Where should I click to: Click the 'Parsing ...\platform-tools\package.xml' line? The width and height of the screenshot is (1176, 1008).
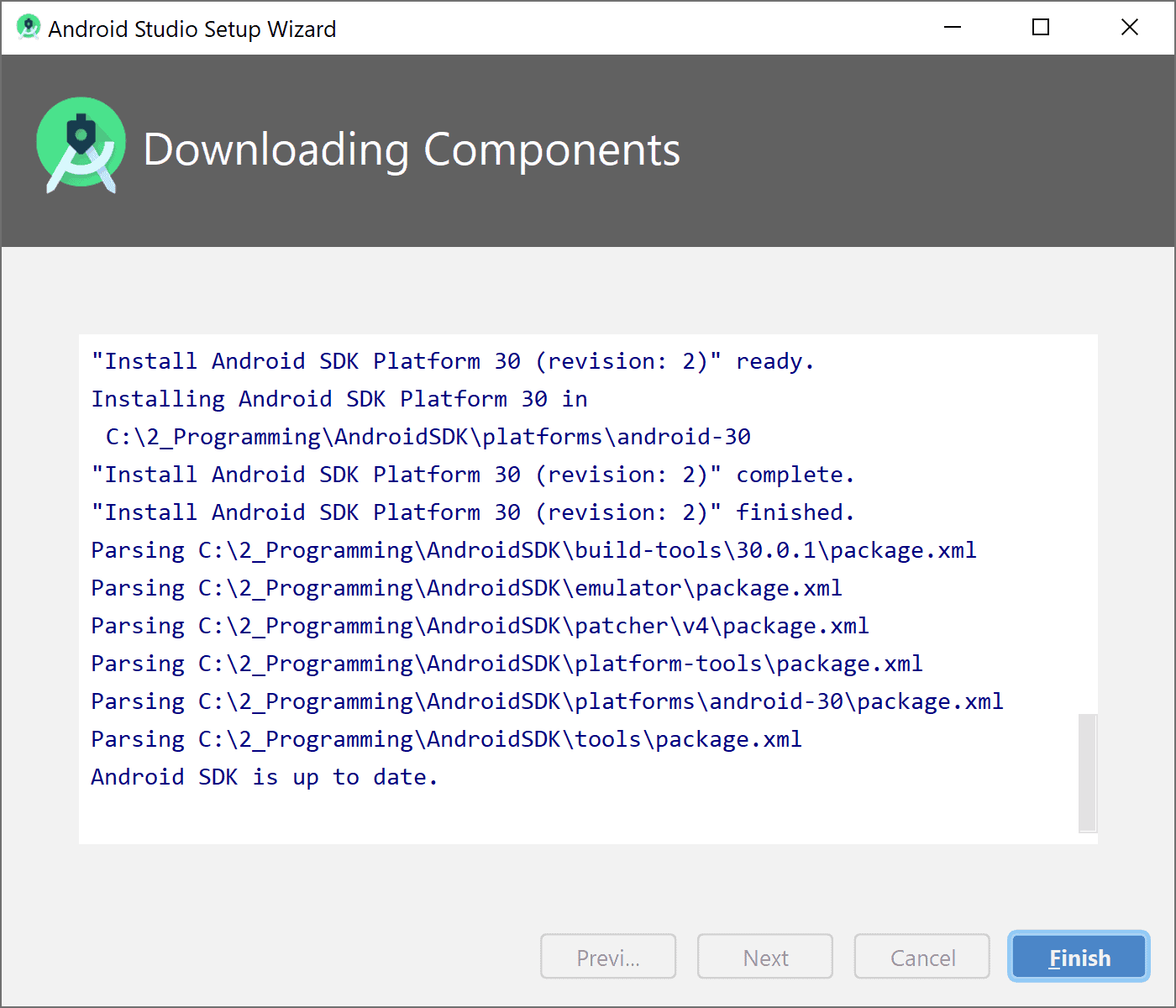(507, 664)
